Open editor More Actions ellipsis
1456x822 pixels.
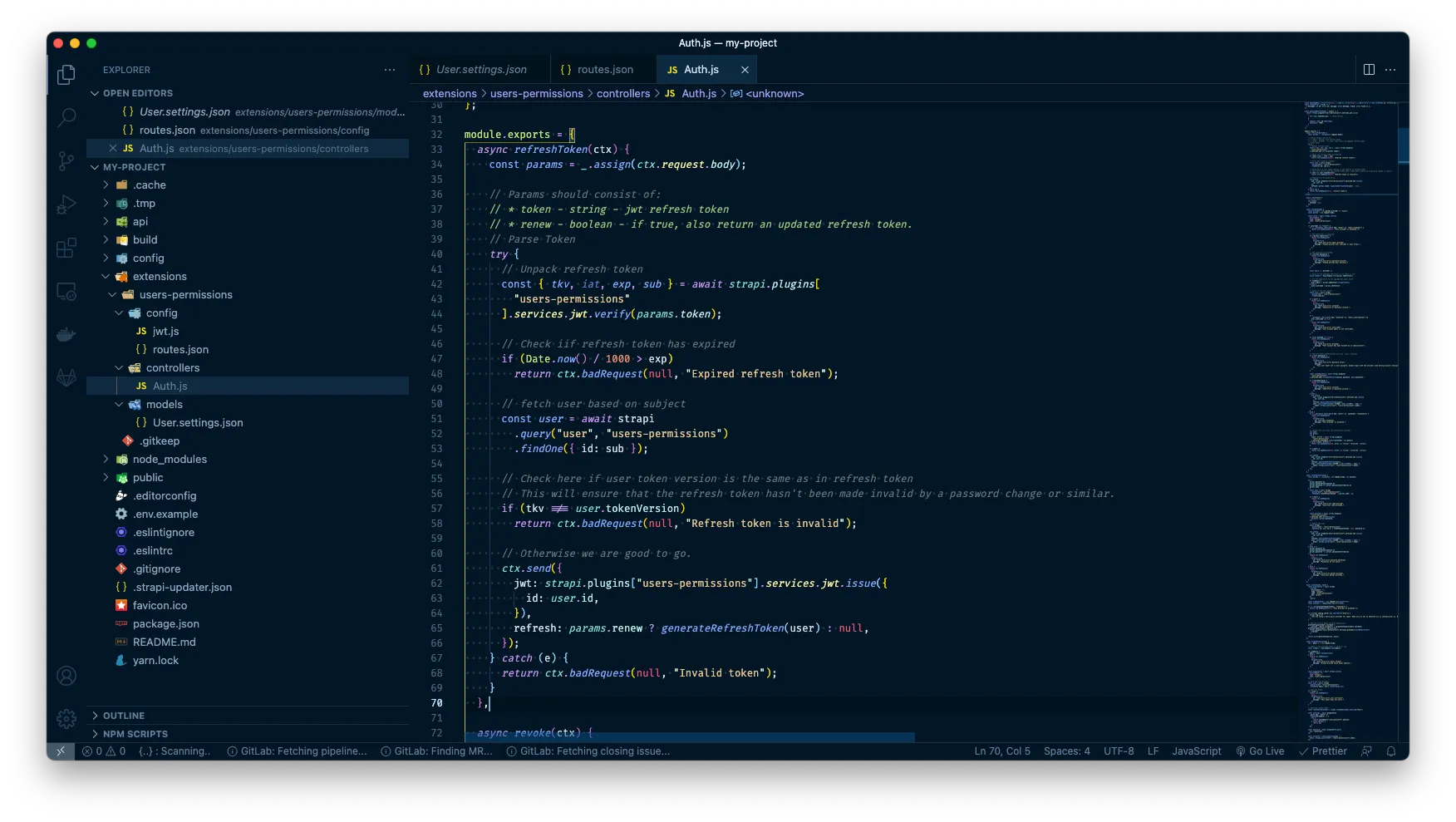(1390, 70)
